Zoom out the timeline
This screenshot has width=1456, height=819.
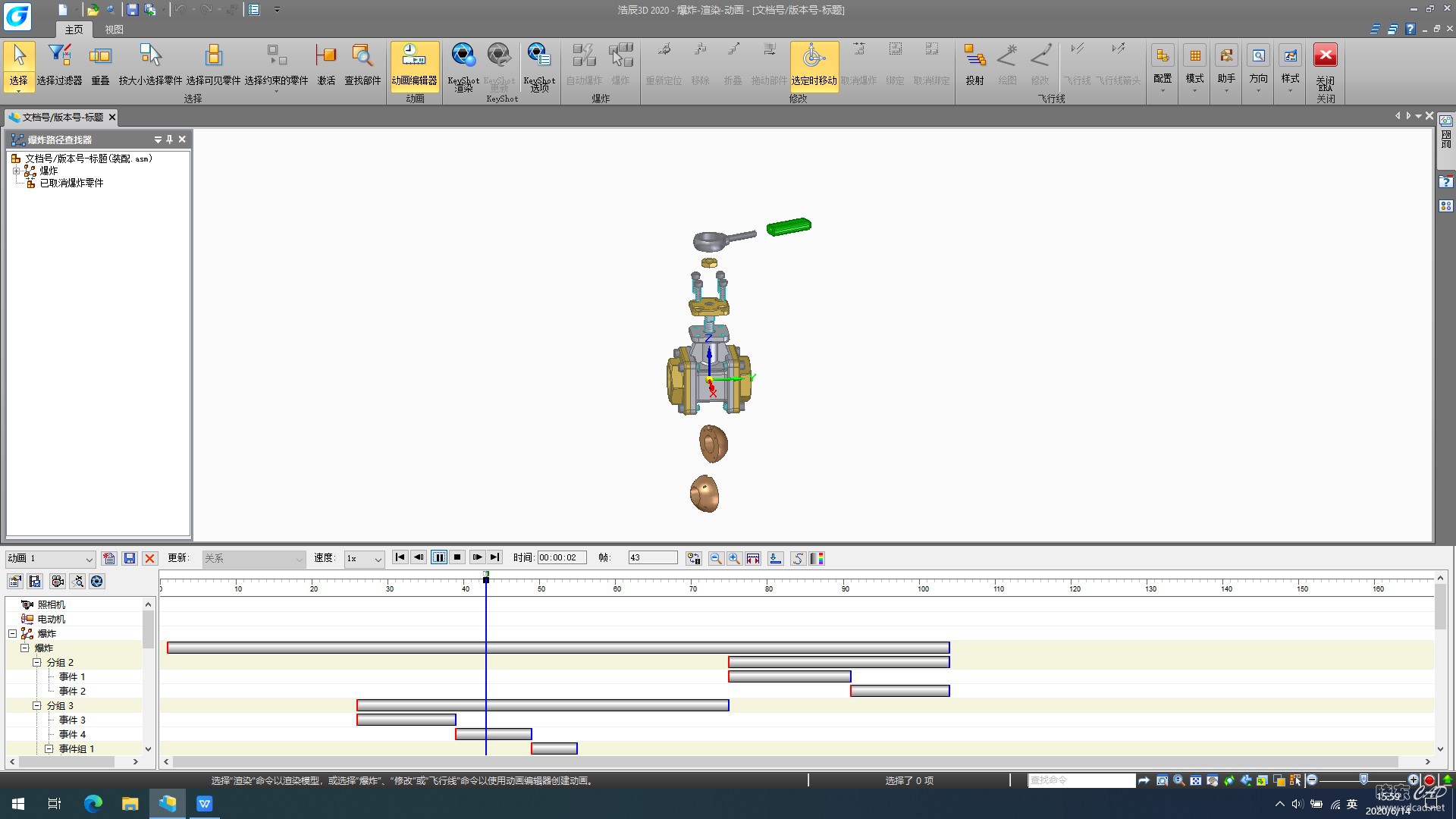coord(715,558)
